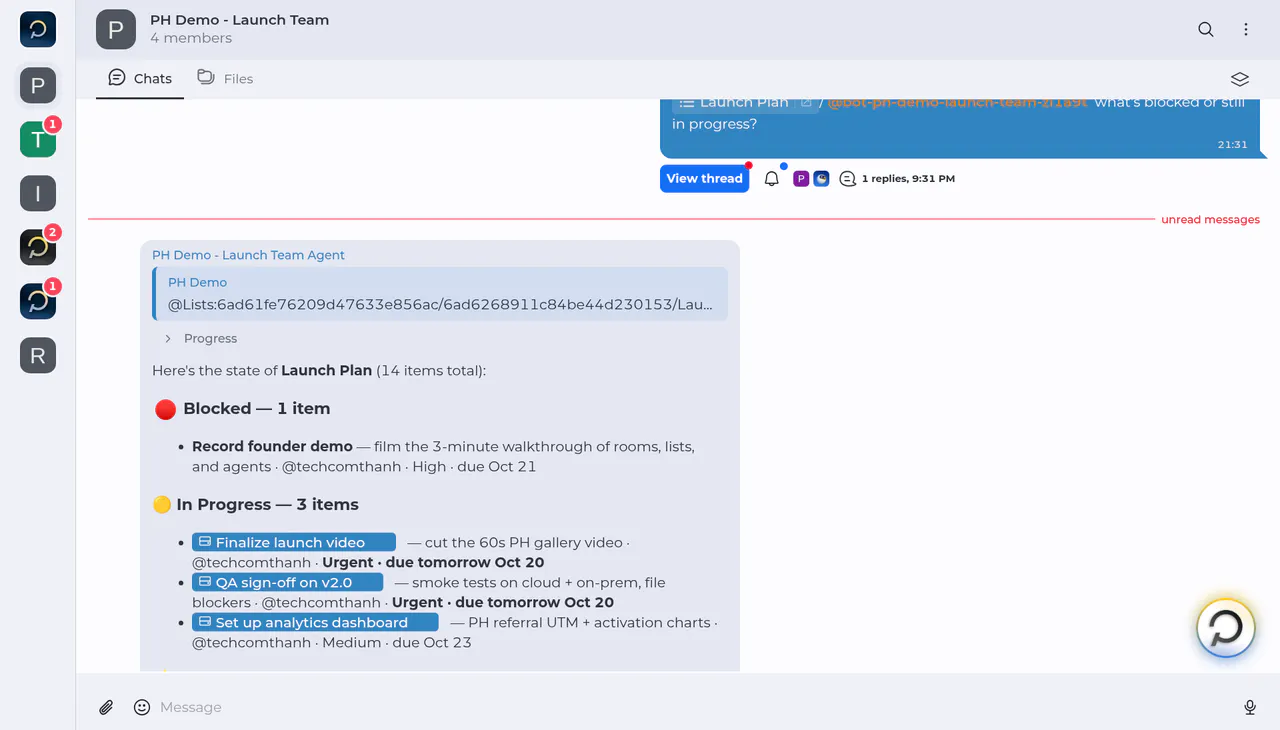Screen dimensions: 1280x730
Task: Click the PH Demo - Launch Team Agent name
Action: click(x=248, y=255)
